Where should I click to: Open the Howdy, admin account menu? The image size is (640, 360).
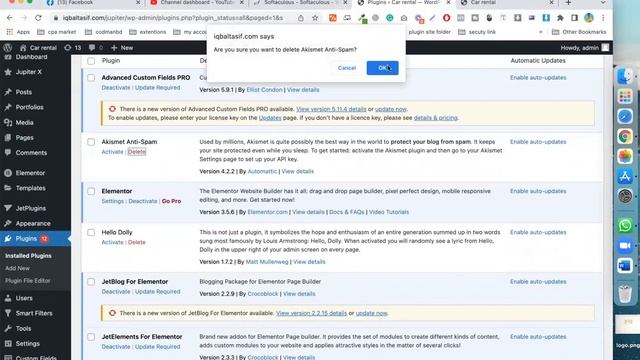pos(584,48)
